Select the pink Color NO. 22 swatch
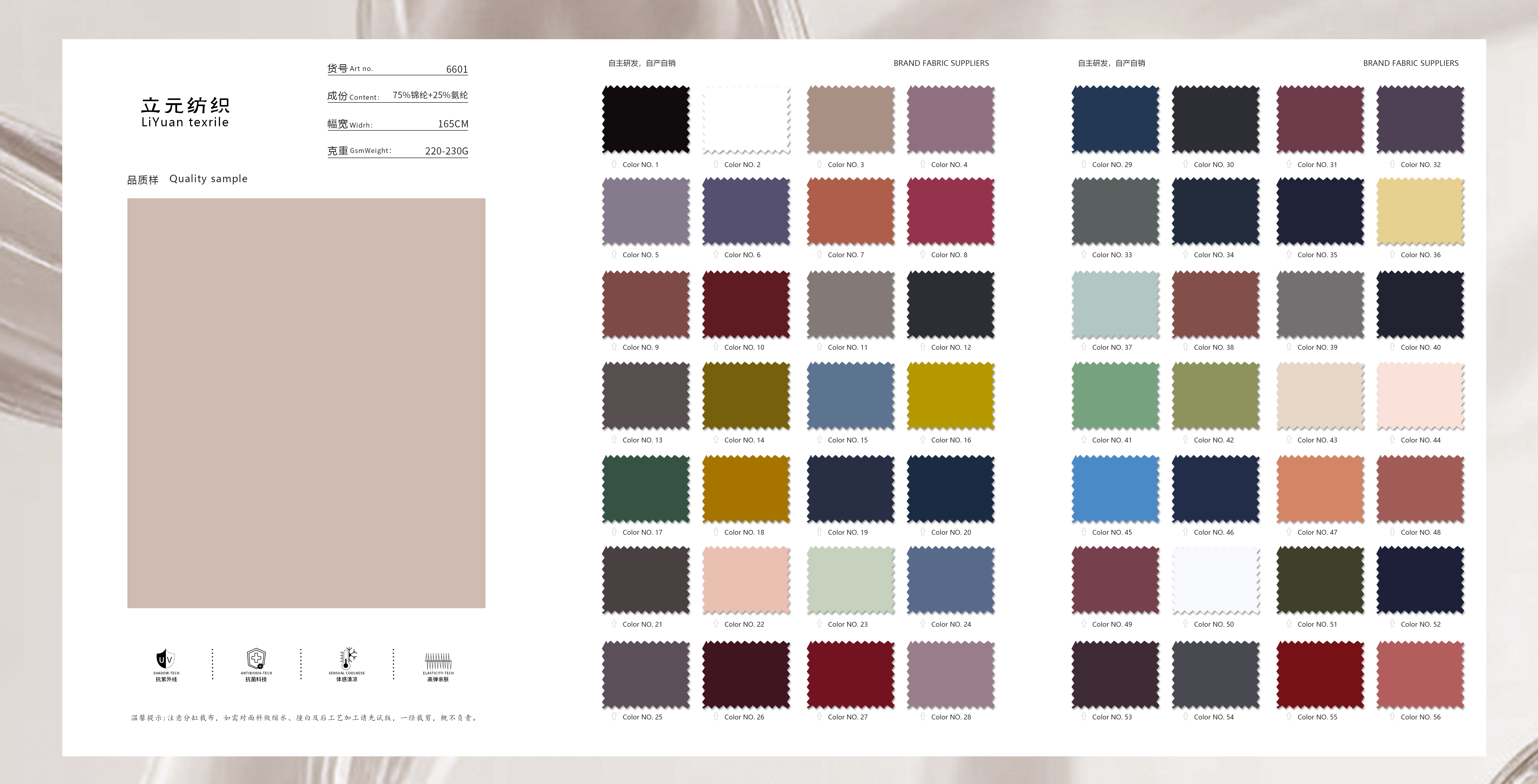 746,580
